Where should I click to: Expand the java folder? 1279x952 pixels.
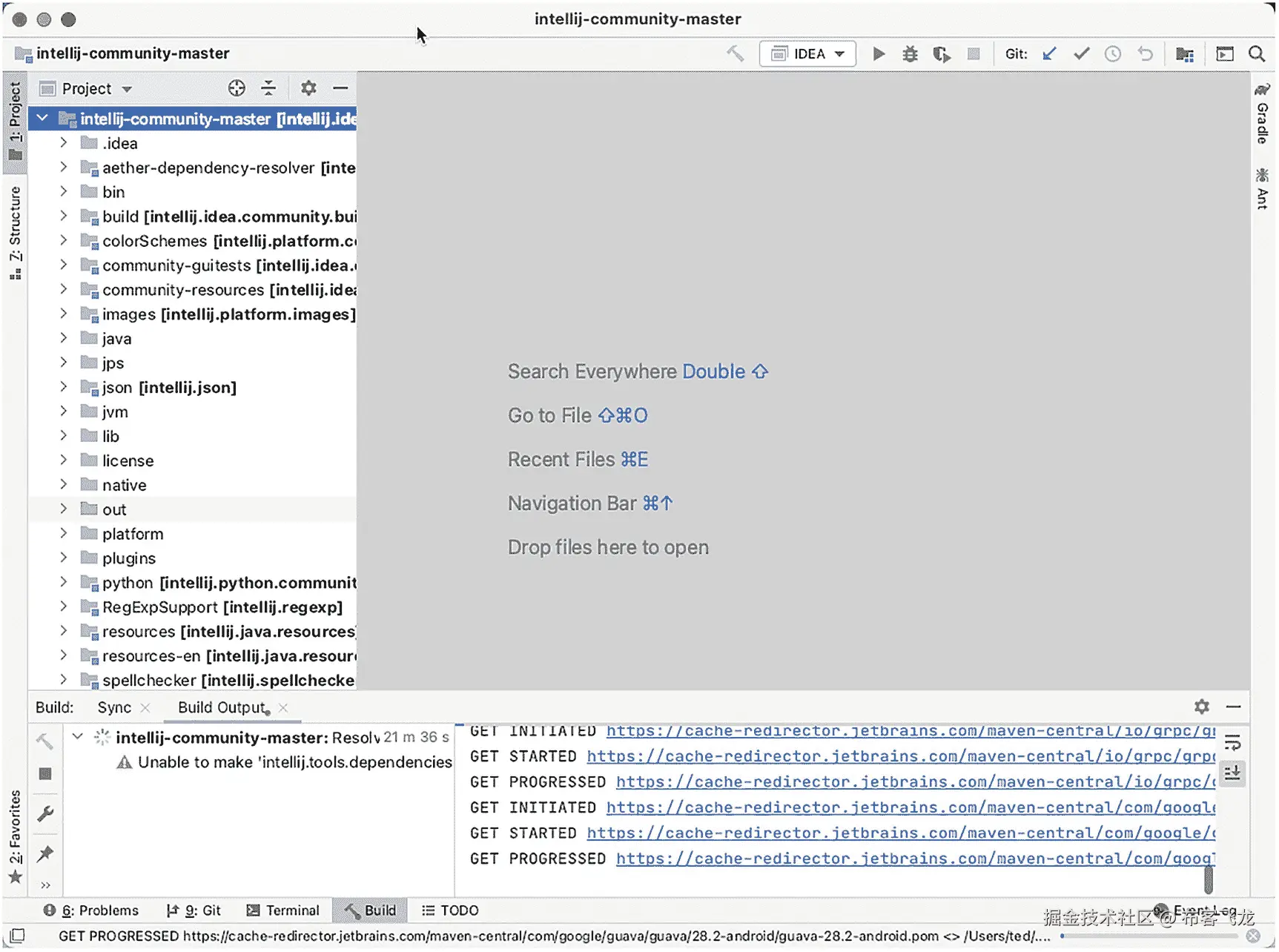64,338
